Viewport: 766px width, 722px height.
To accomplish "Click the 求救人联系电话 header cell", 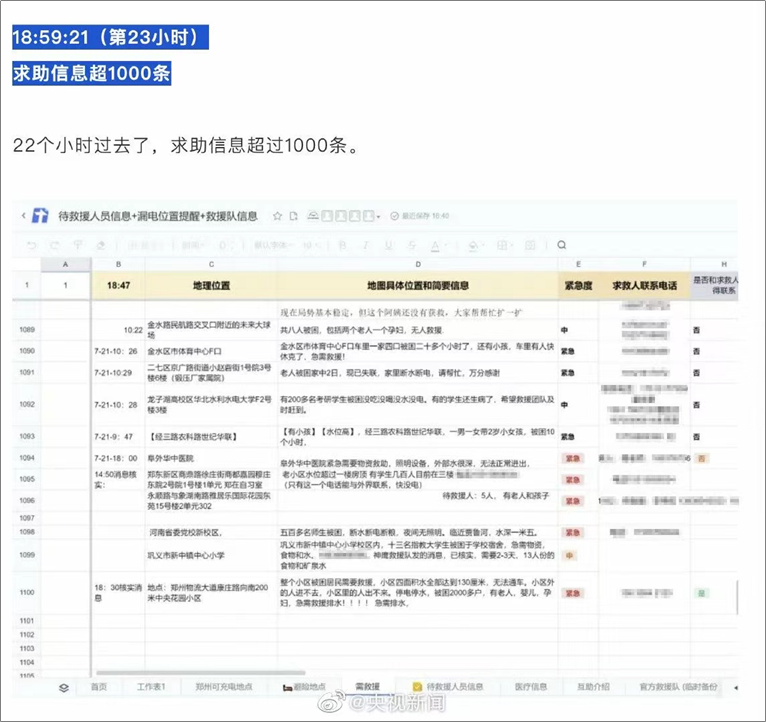I will pyautogui.click(x=644, y=285).
